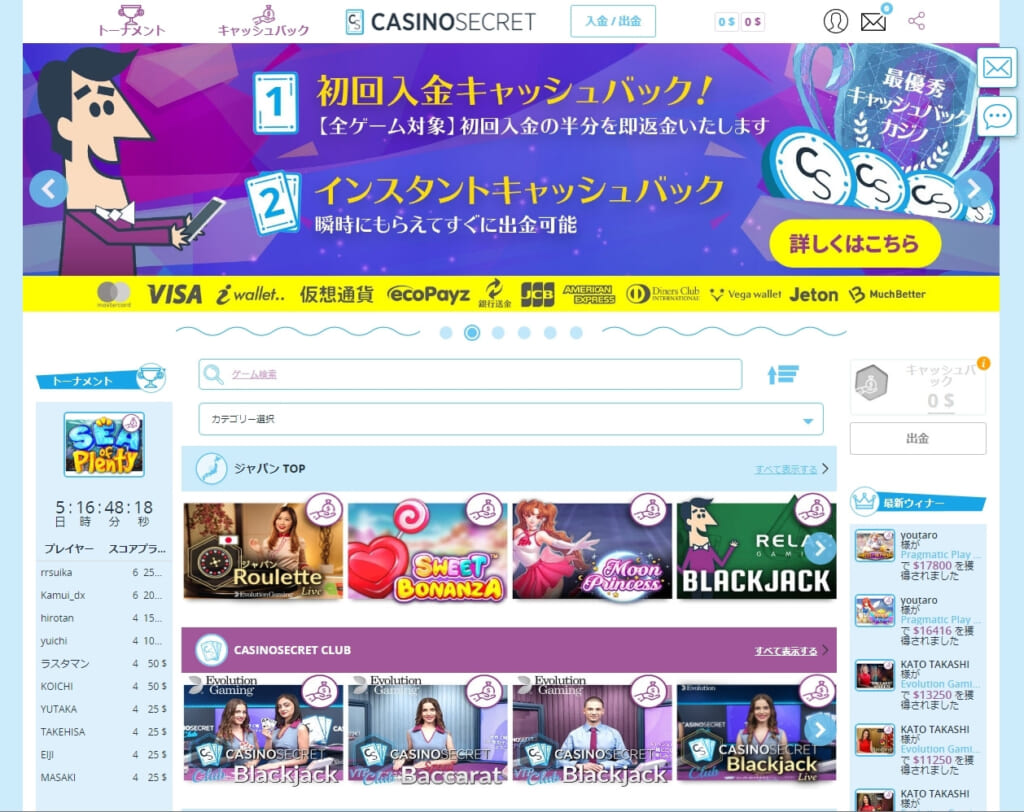Click the category dropdown arrow

808,421
